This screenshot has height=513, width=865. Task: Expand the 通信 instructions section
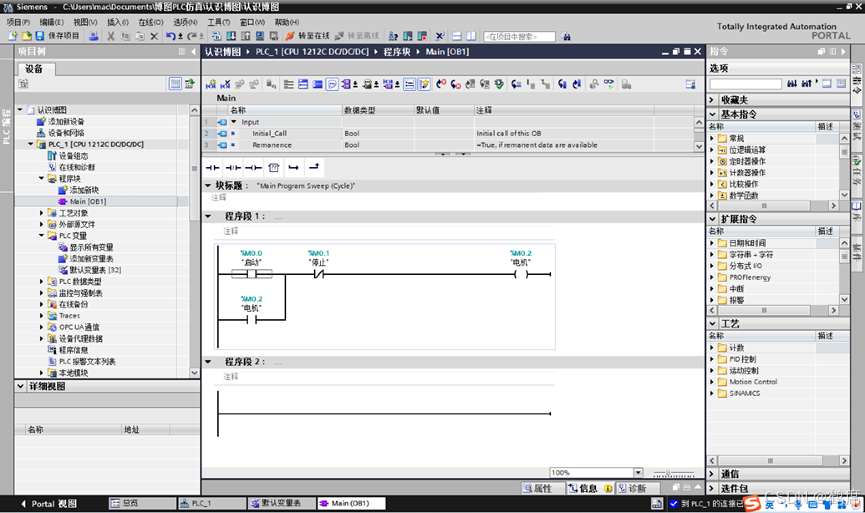(x=712, y=474)
